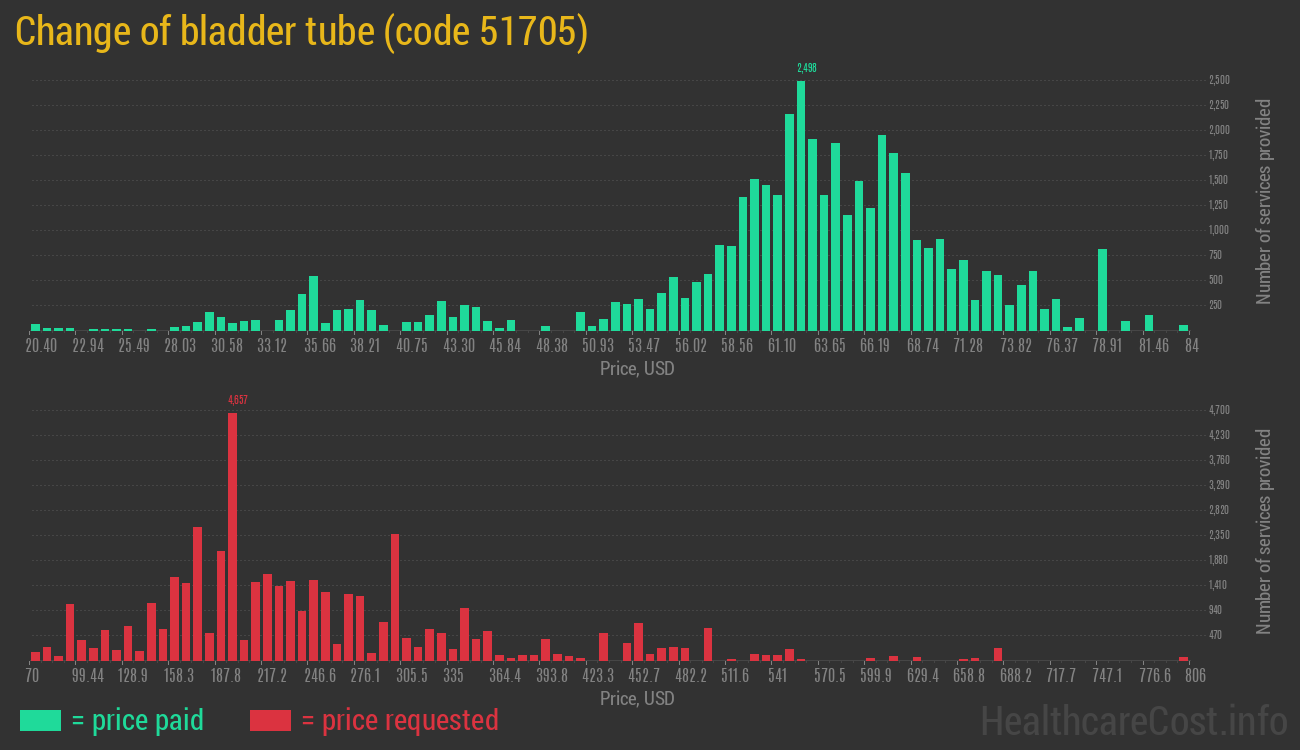Viewport: 1300px width, 750px height.
Task: Select the tallest green bar labeled 2,498
Action: coord(801,205)
